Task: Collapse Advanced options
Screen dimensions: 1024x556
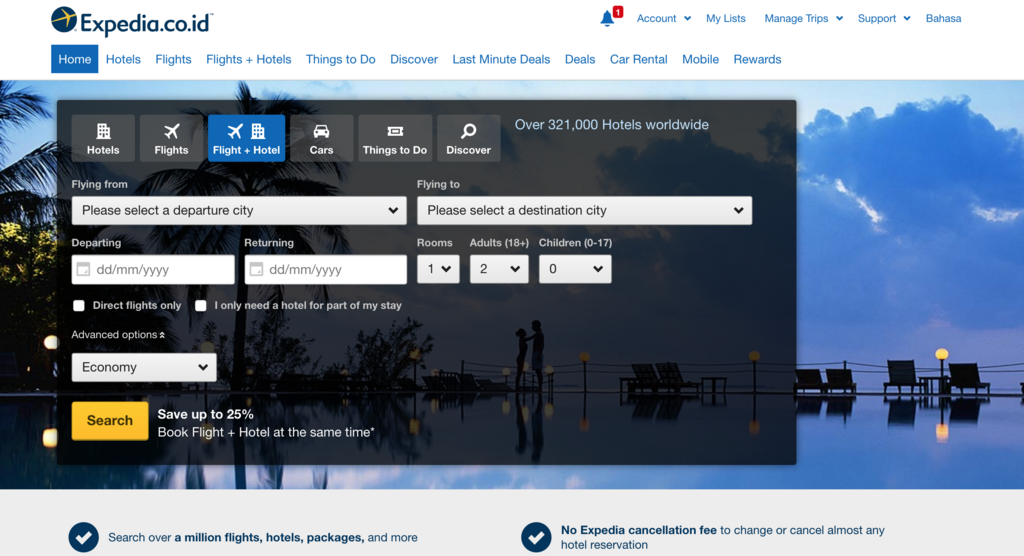Action: click(118, 335)
